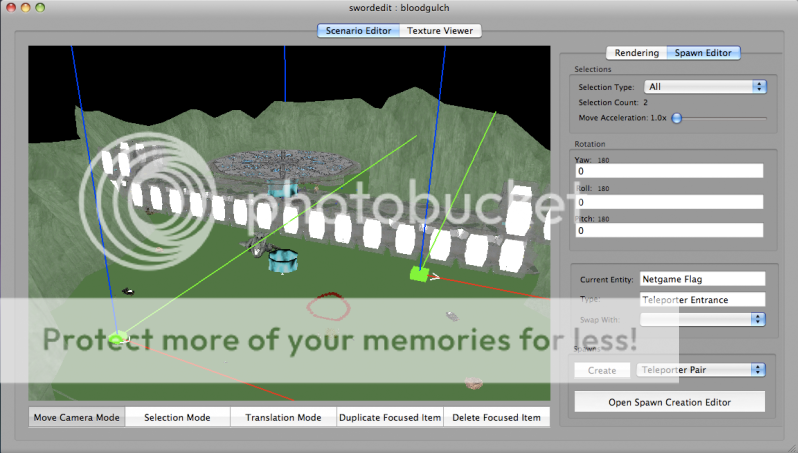
Task: Click Open Spawn Creation Editor button
Action: point(669,402)
